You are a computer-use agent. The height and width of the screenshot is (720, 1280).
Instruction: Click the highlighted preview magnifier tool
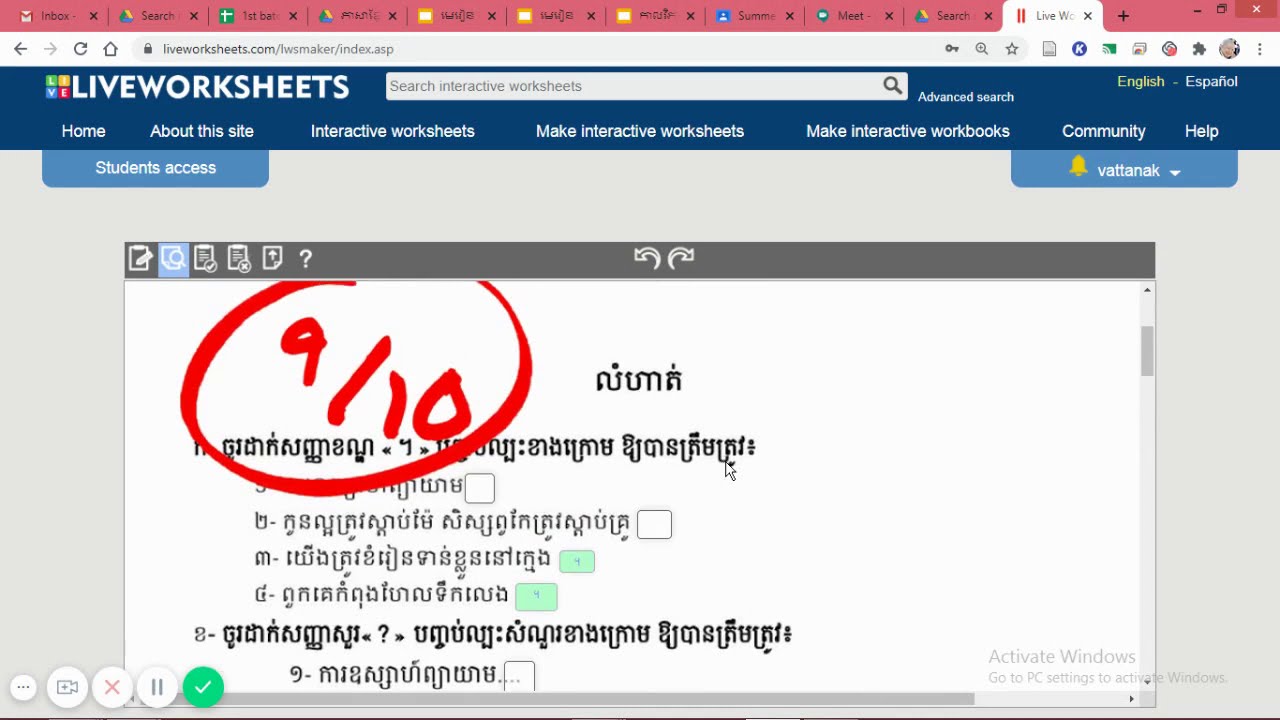173,259
